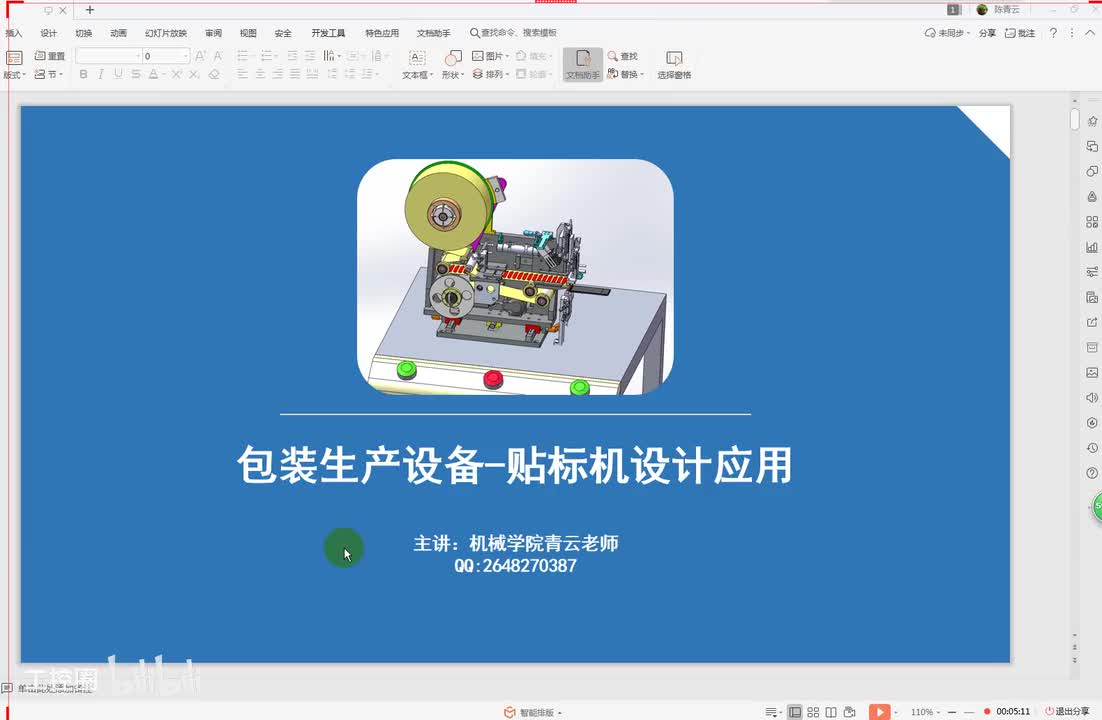Open the 110% zoom level dropdown
Image resolution: width=1102 pixels, height=720 pixels.
[925, 712]
